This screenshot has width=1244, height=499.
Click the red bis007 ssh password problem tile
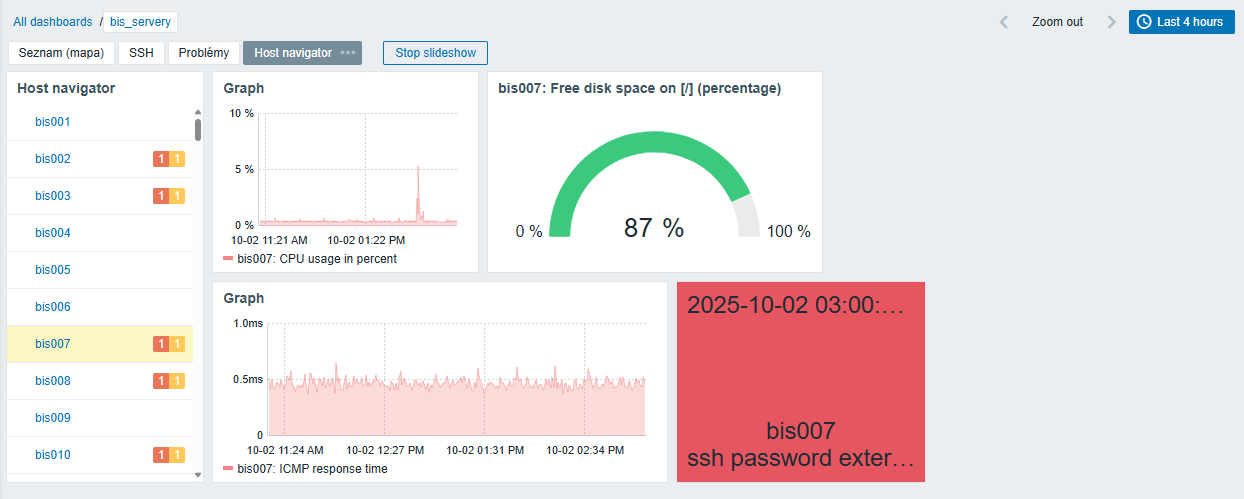(800, 381)
